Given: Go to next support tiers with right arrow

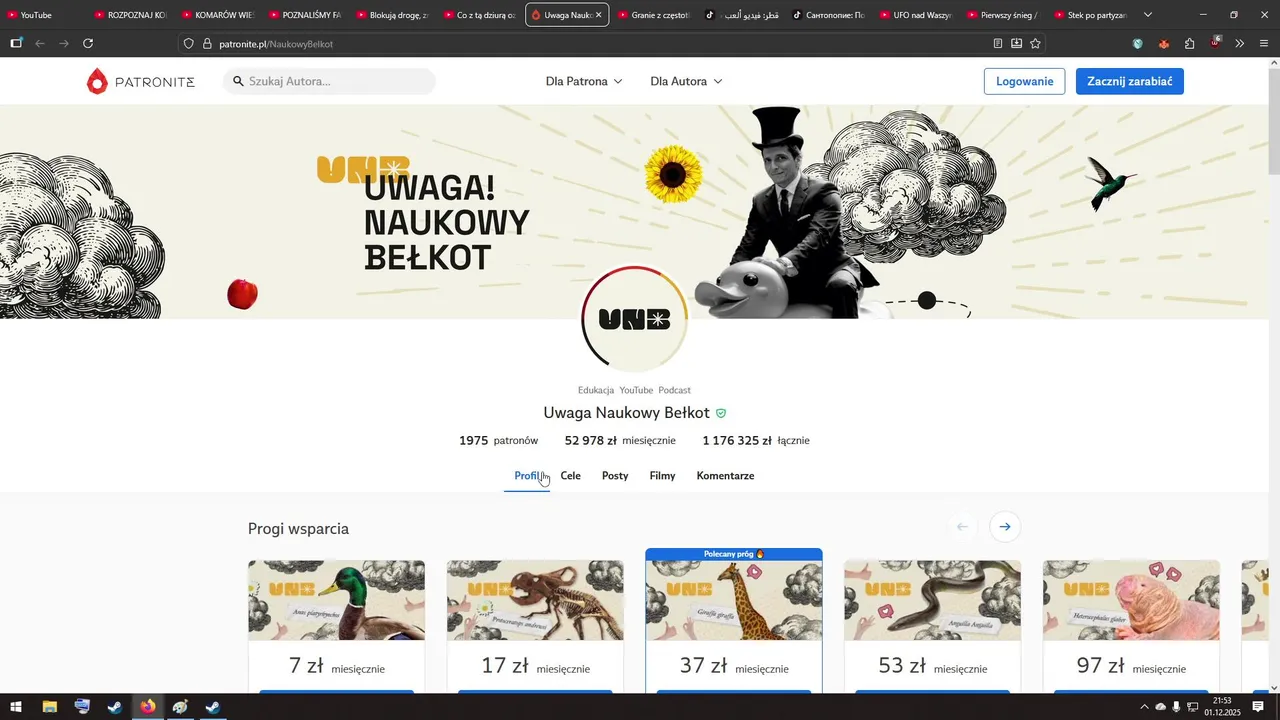Looking at the screenshot, I should coord(1005,527).
